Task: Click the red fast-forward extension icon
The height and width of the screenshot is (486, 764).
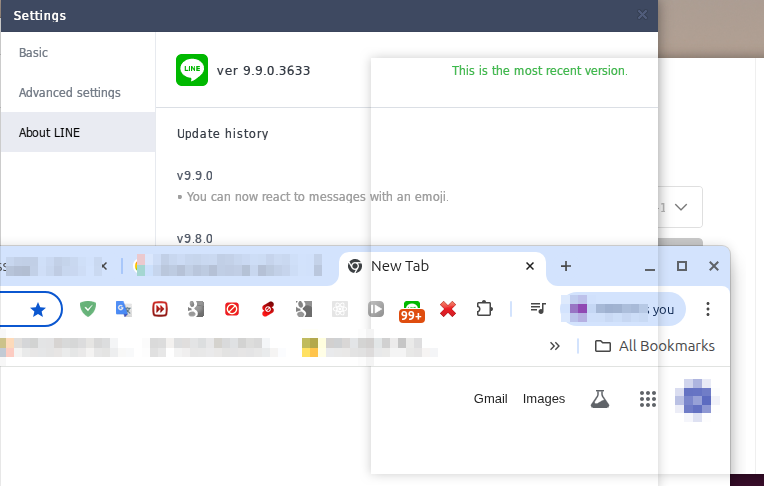Action: pyautogui.click(x=159, y=309)
